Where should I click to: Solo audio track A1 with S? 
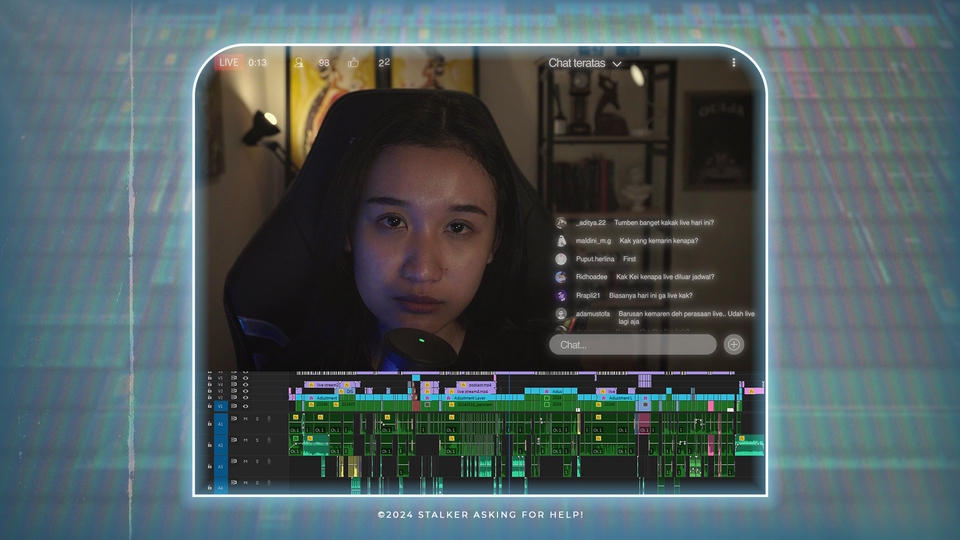click(x=257, y=419)
